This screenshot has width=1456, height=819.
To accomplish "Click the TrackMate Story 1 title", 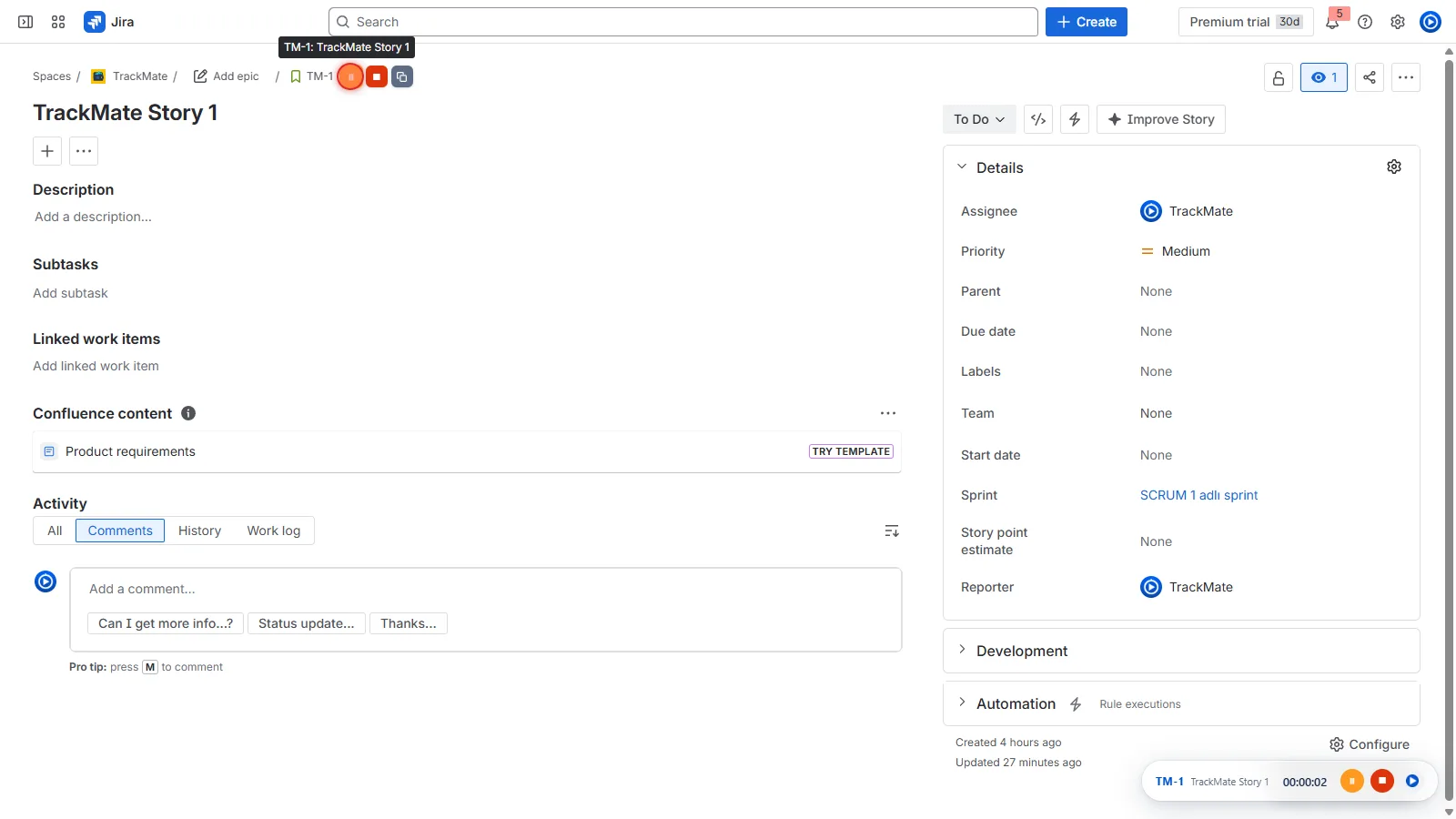I will pos(126,113).
